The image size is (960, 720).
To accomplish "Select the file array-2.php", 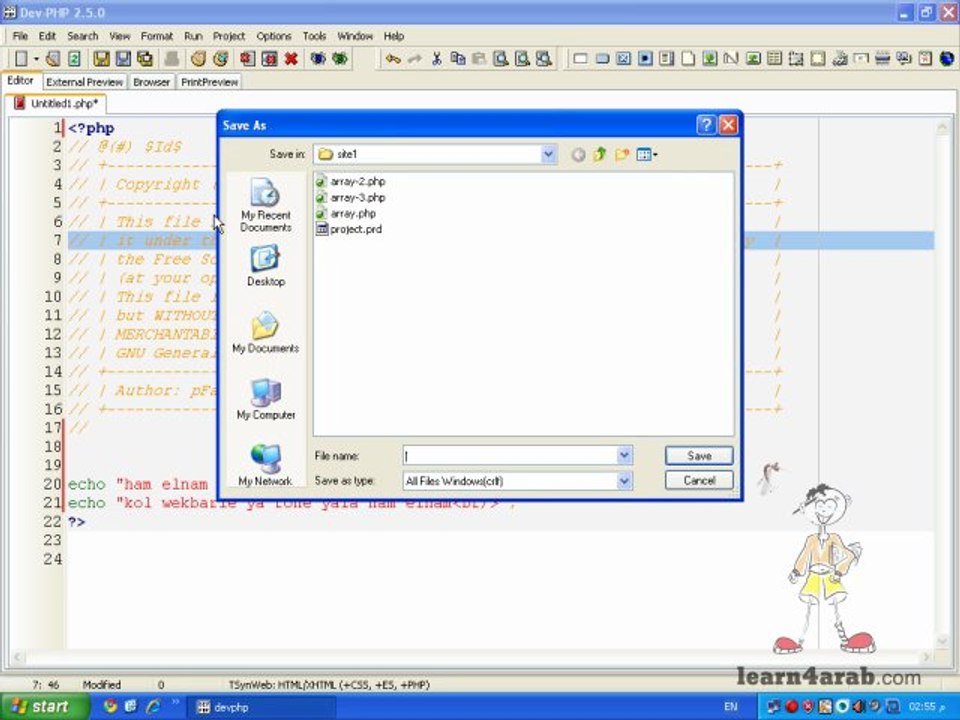I will [350, 181].
